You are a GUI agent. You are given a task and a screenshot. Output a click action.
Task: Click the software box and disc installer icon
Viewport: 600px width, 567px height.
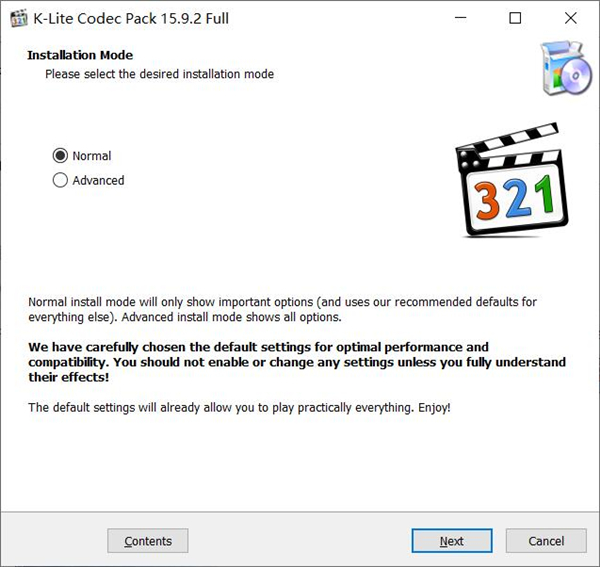coord(563,71)
